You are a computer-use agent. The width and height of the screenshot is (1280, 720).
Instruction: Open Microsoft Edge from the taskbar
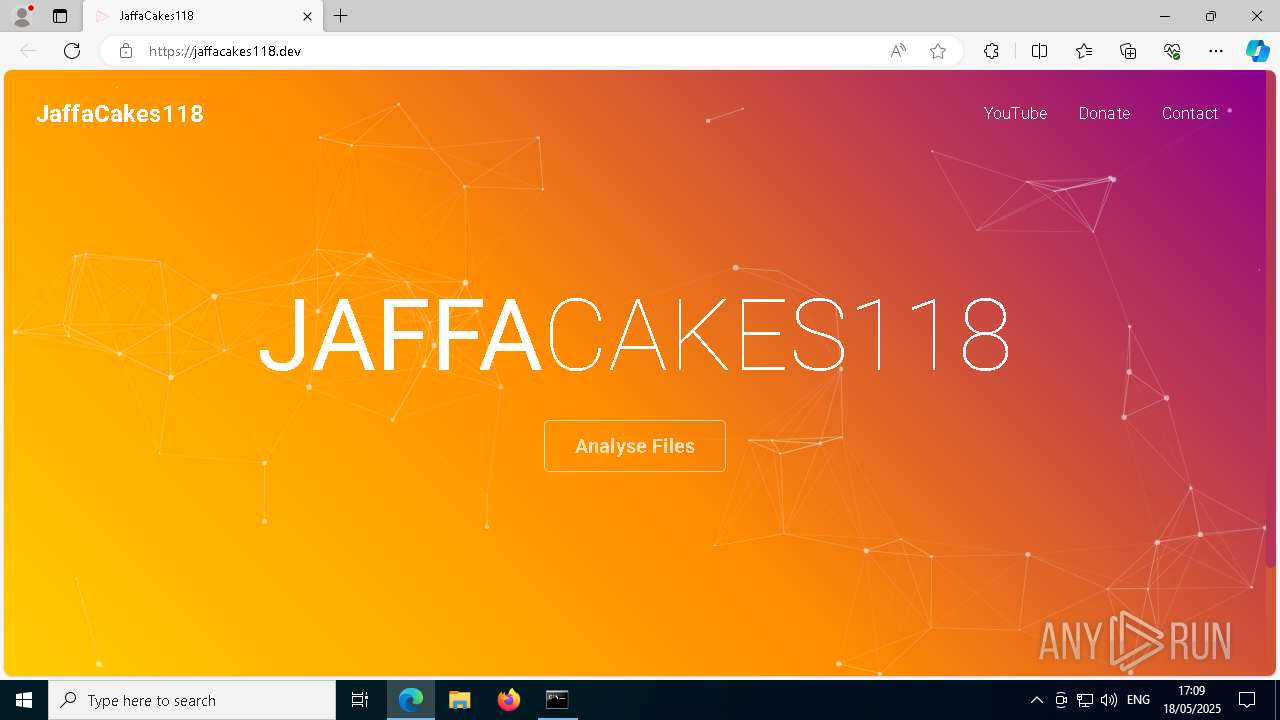[411, 700]
